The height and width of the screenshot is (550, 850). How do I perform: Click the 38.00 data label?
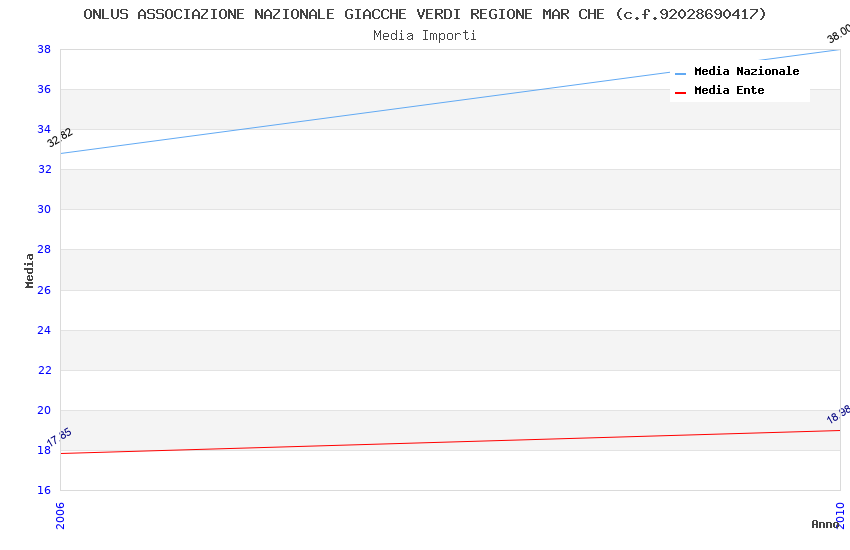[838, 34]
